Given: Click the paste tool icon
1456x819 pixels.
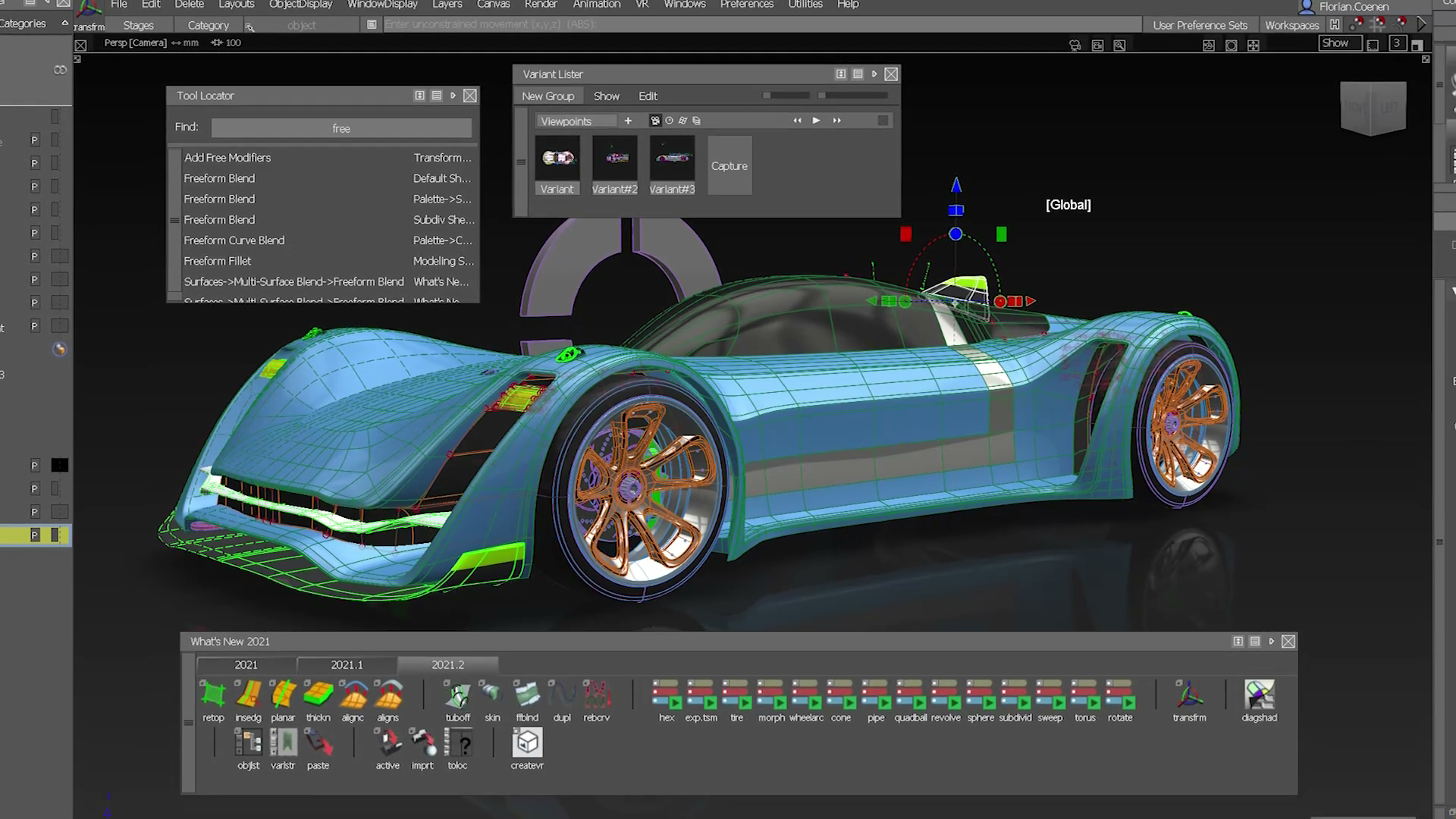Looking at the screenshot, I should (x=318, y=743).
